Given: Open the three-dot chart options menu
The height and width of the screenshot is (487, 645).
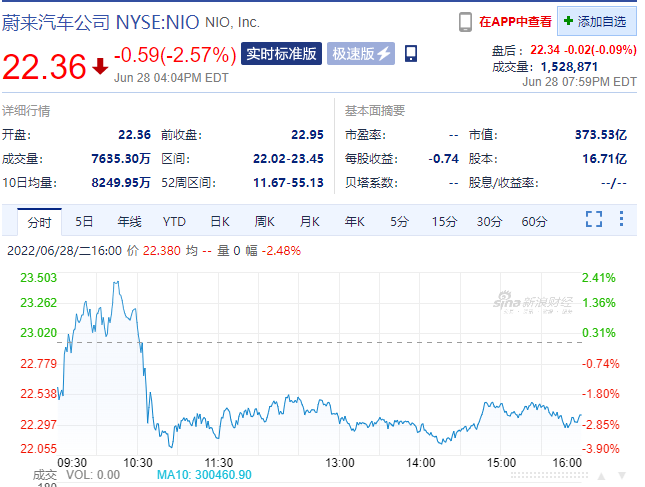Looking at the screenshot, I should [621, 219].
